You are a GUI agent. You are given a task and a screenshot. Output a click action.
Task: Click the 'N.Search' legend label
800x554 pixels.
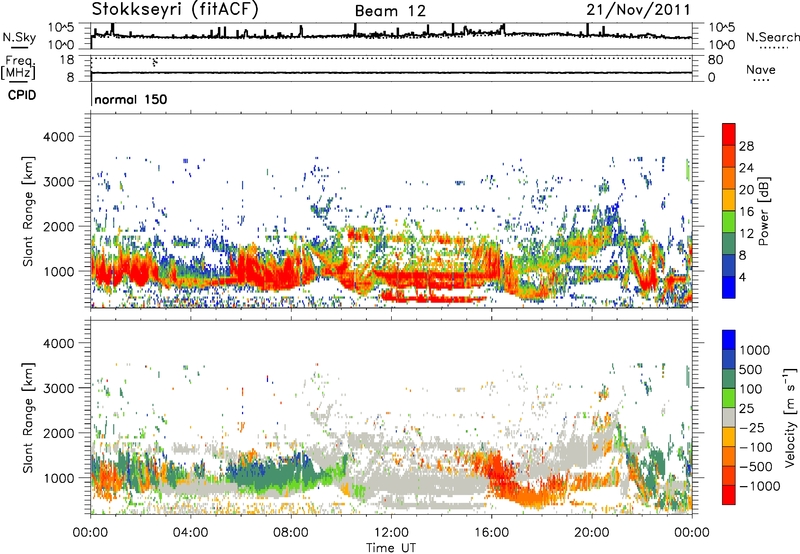pyautogui.click(x=772, y=37)
